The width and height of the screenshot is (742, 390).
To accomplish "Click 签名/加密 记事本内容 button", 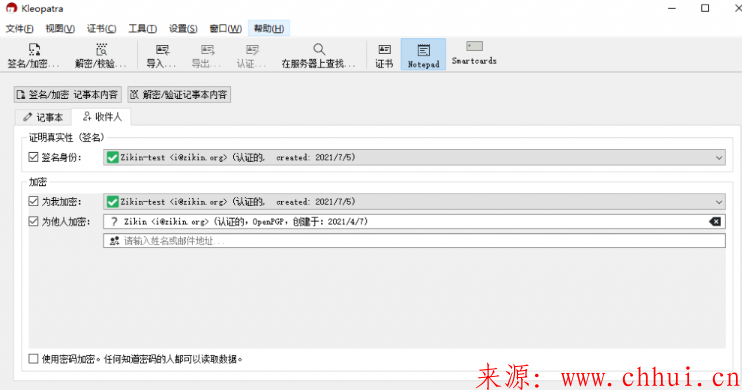I will tap(68, 95).
